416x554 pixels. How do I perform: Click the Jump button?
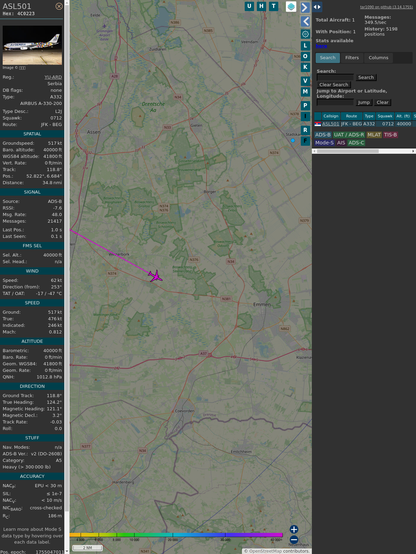[x=364, y=102]
